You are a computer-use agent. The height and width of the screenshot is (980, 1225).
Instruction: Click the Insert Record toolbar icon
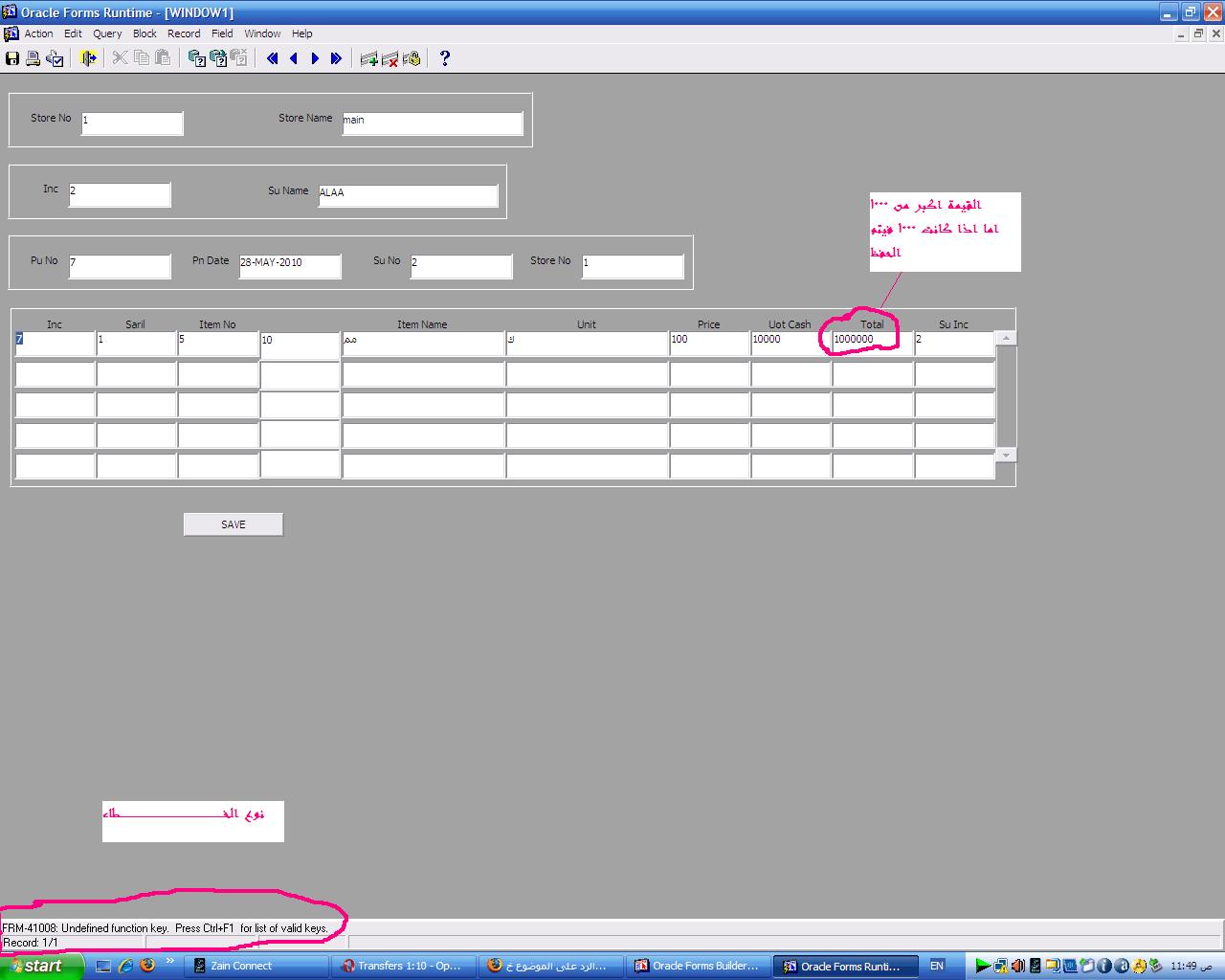coord(368,58)
